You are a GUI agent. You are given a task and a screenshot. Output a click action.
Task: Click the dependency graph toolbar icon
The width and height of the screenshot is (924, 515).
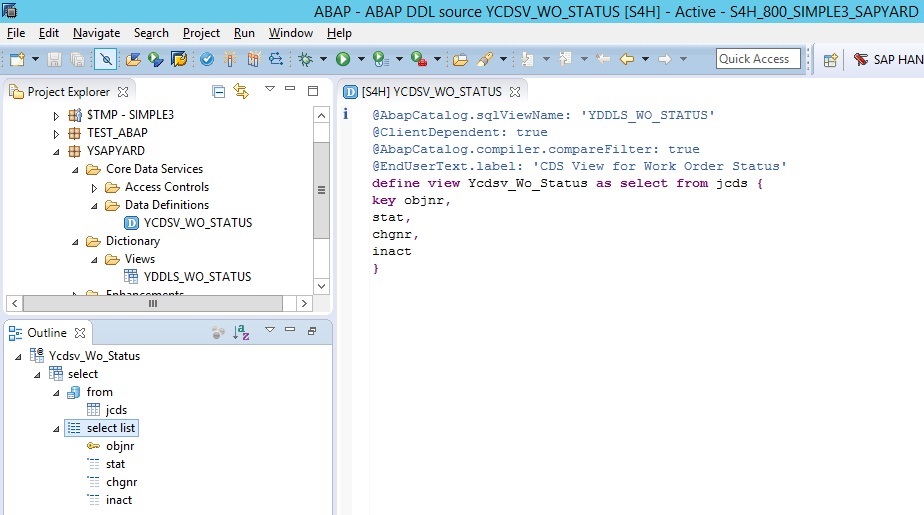click(x=276, y=59)
